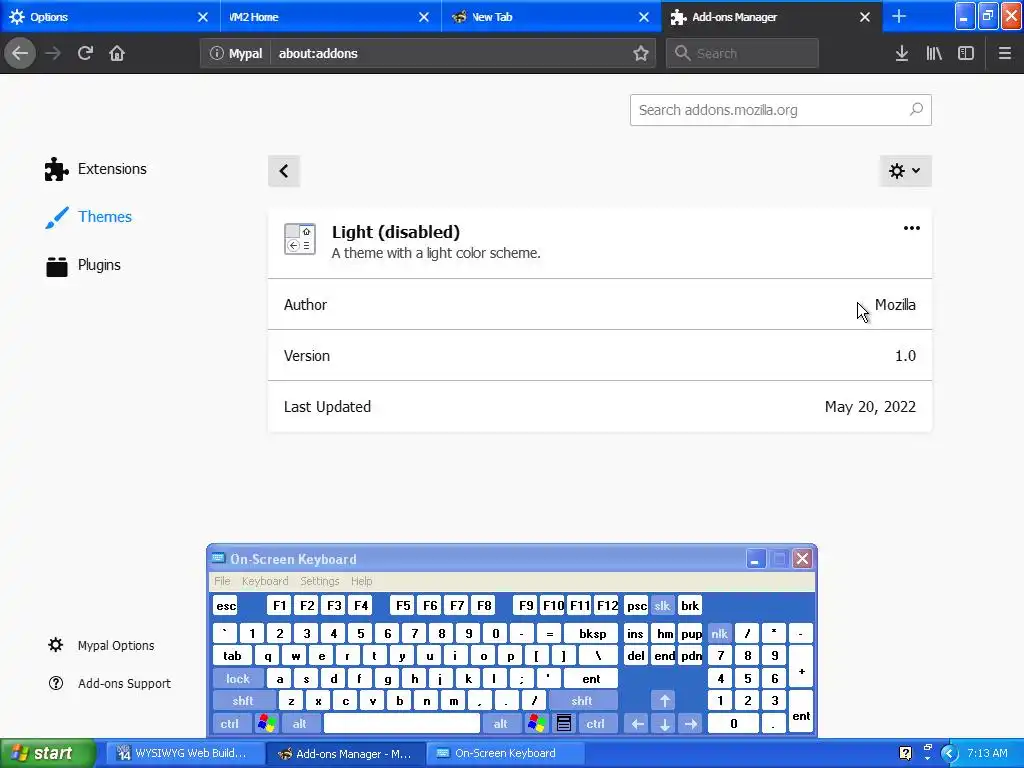Screen dimensions: 1024x768
Task: Click the tab key on keyboard
Action: [x=232, y=656]
